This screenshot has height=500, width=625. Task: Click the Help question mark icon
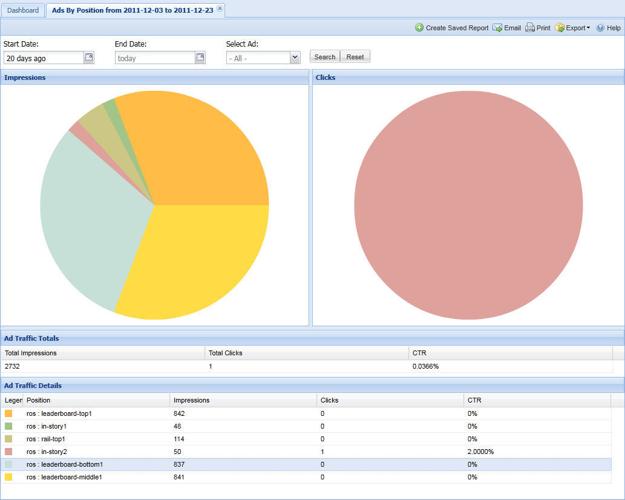click(601, 28)
